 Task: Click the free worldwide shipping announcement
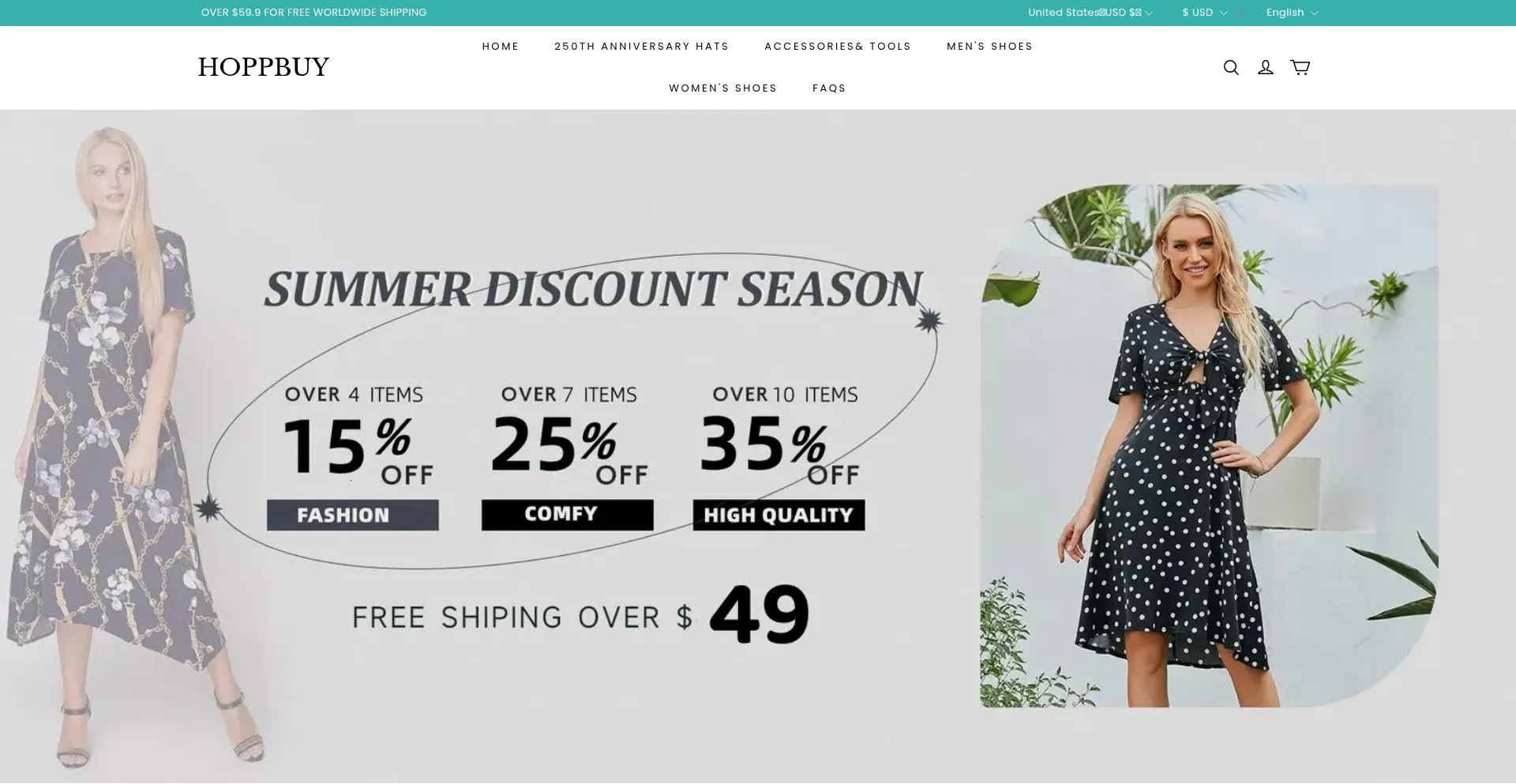313,13
